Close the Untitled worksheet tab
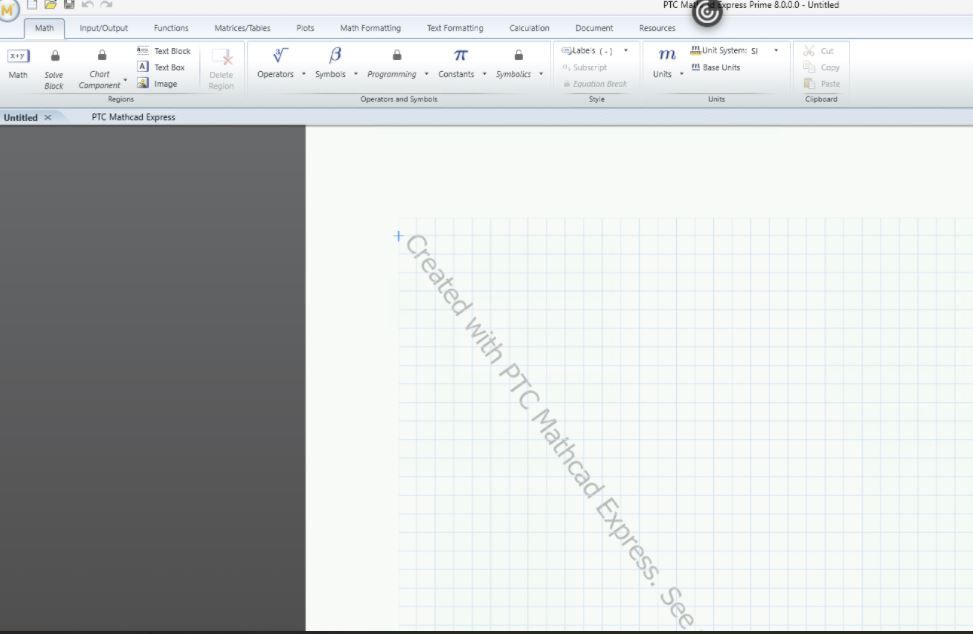The image size is (973, 634). [x=48, y=117]
